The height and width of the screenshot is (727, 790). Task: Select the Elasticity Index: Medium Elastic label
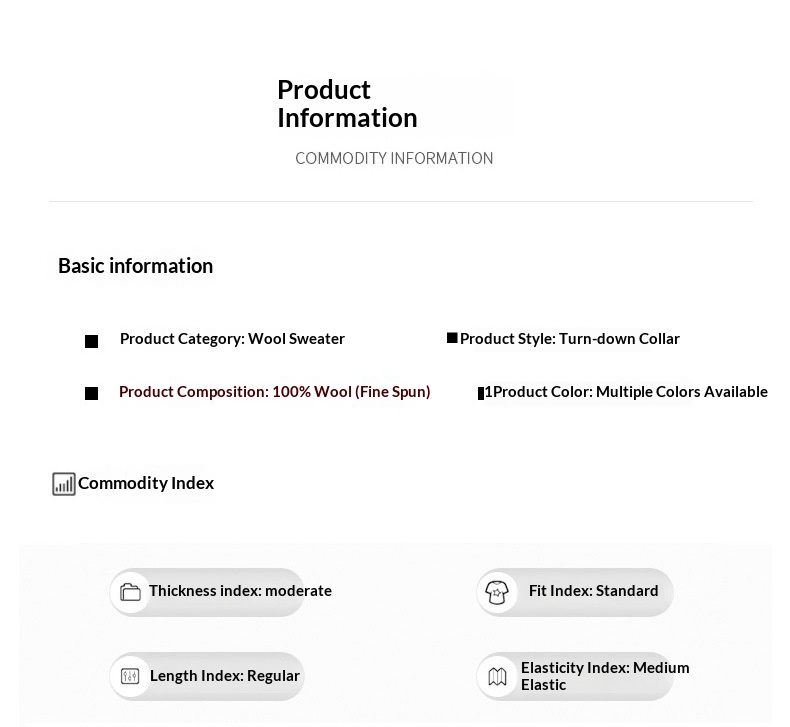(x=604, y=676)
